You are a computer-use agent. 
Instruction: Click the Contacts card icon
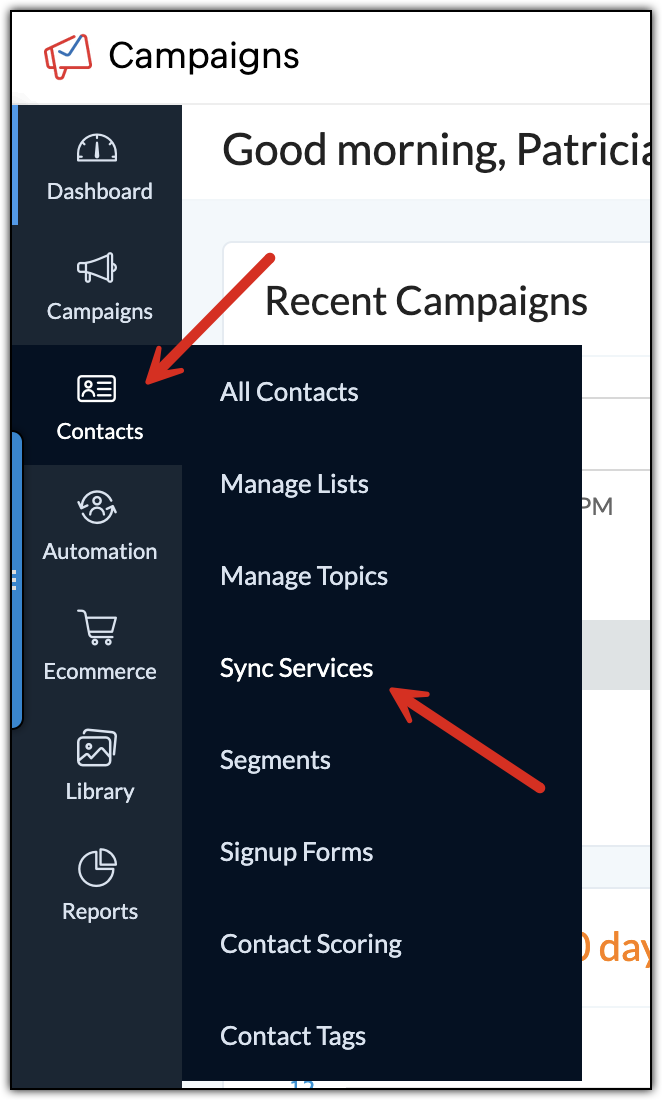[x=99, y=386]
